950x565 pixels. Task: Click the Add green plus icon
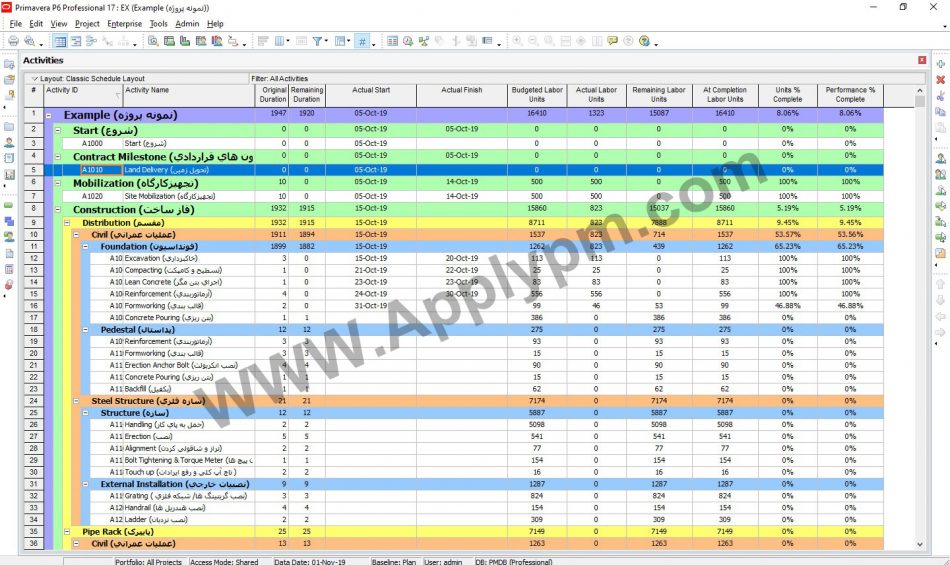940,64
